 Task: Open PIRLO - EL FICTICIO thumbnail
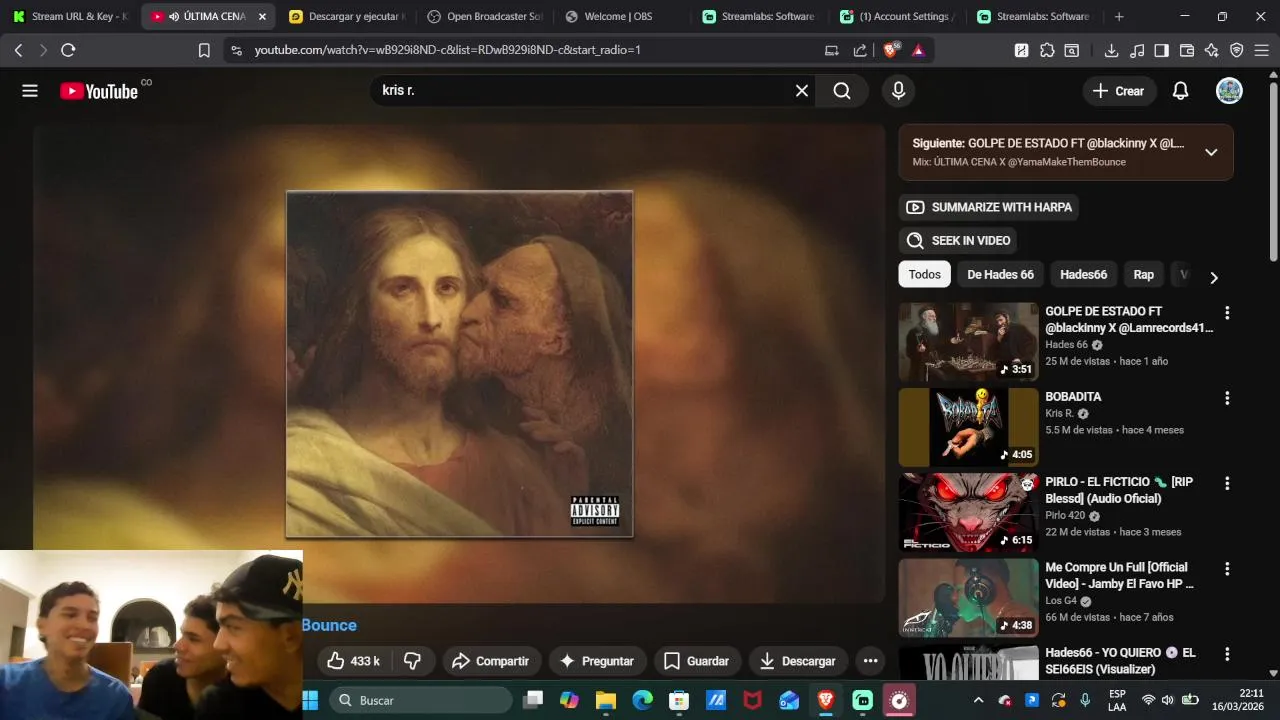pos(968,512)
